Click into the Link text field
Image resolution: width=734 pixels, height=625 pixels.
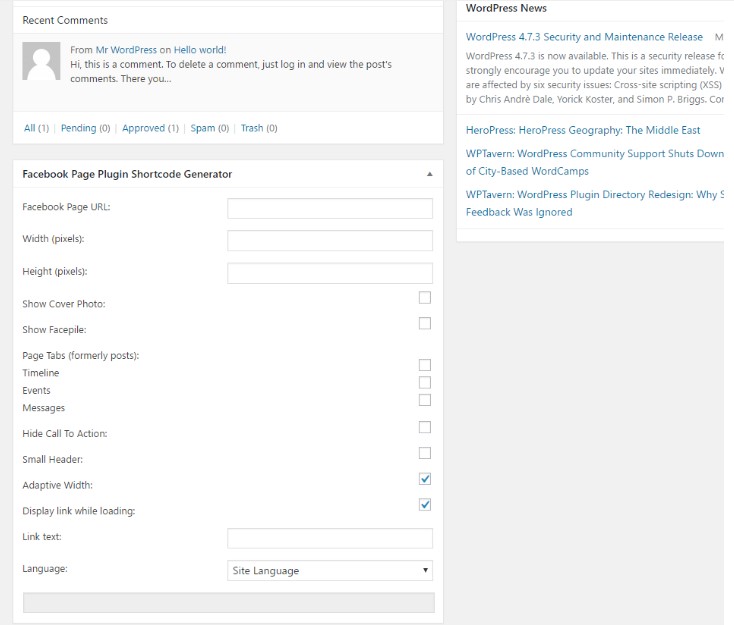[x=330, y=538]
